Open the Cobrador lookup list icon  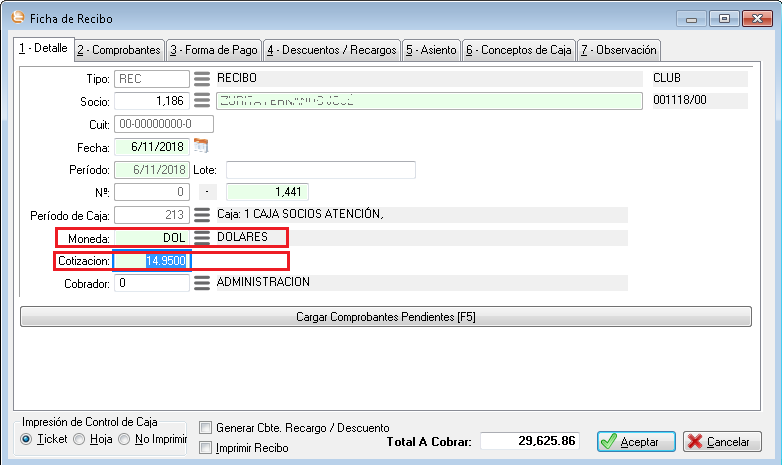[202, 283]
